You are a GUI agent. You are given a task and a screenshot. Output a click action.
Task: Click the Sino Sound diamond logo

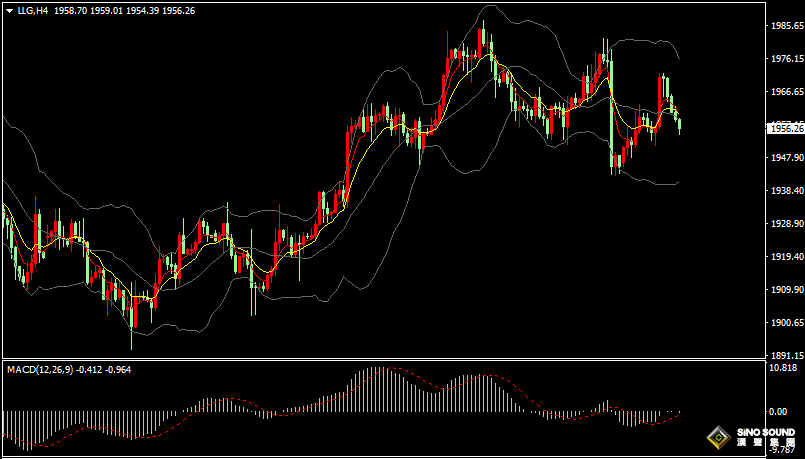coord(717,437)
